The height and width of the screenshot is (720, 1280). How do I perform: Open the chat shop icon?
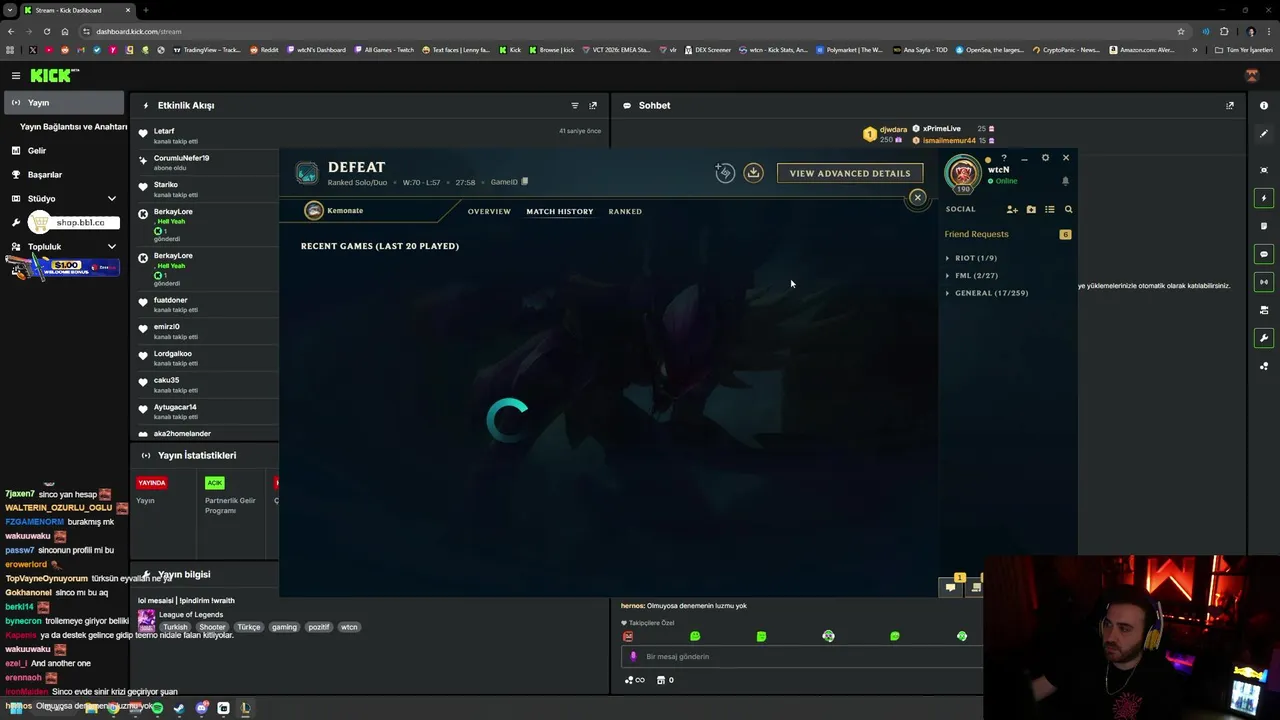[661, 680]
